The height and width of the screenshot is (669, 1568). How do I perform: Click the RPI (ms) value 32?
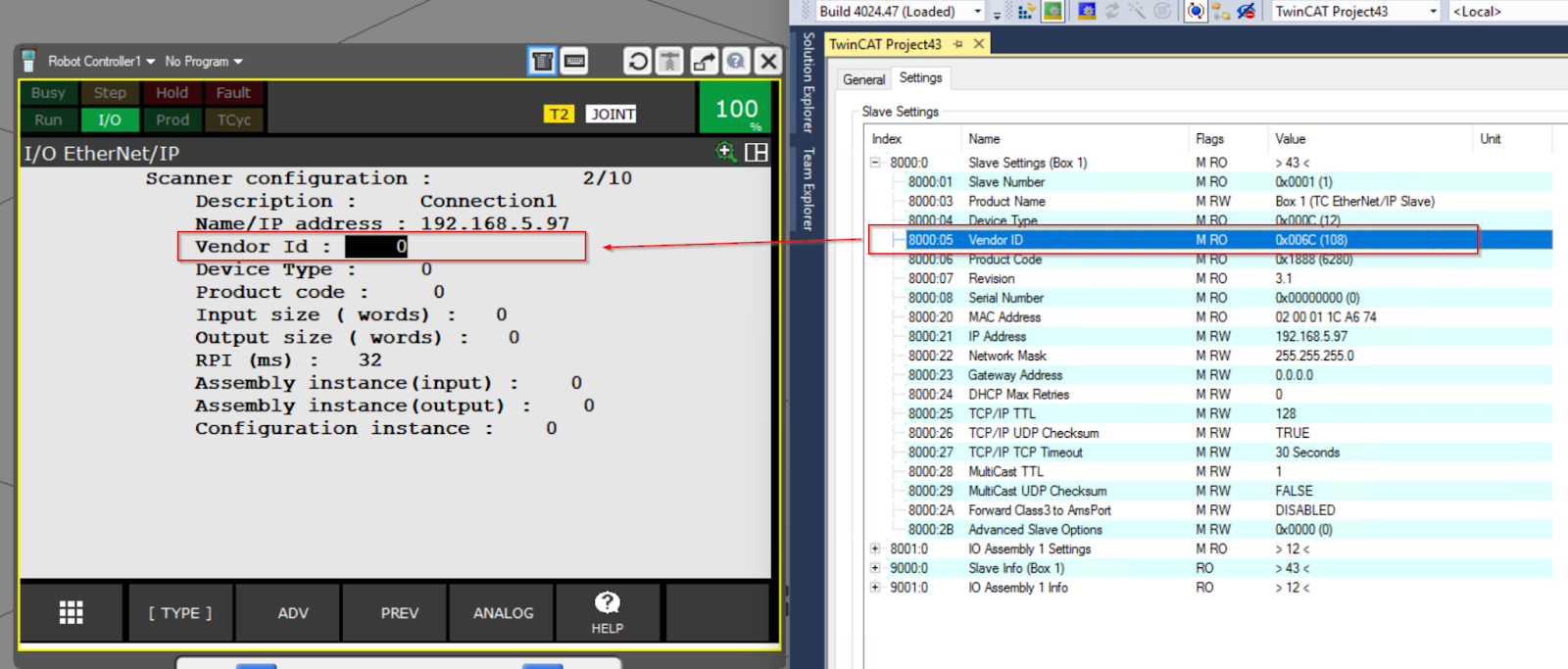pos(369,359)
